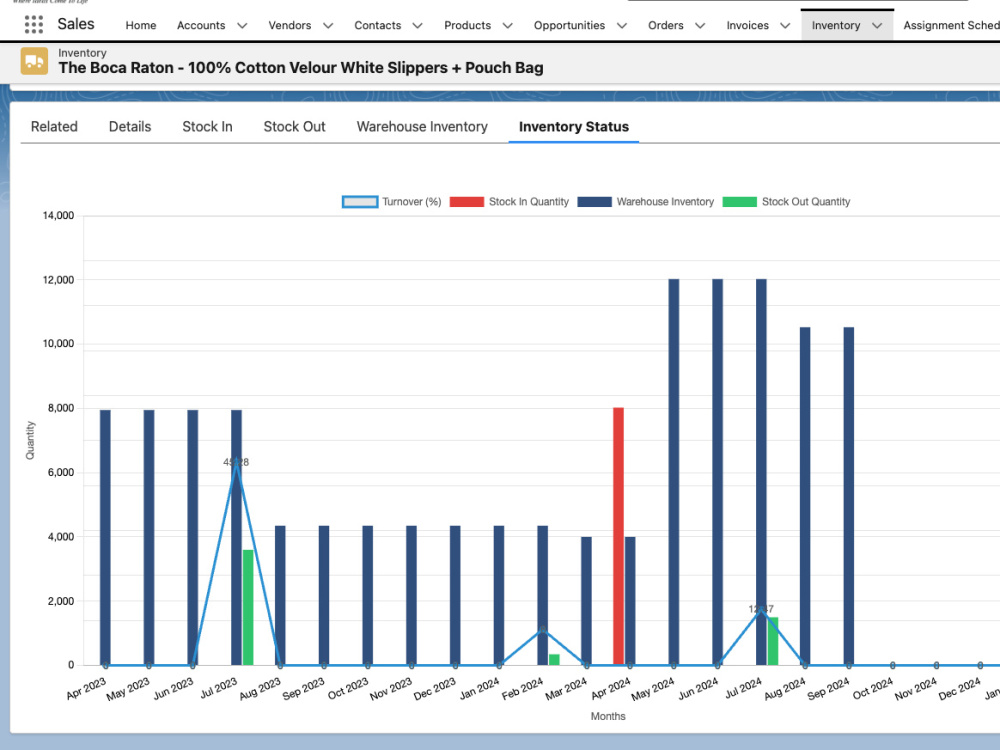This screenshot has height=750, width=1000.
Task: Click the Jul 2023 turnover peak point
Action: [237, 464]
